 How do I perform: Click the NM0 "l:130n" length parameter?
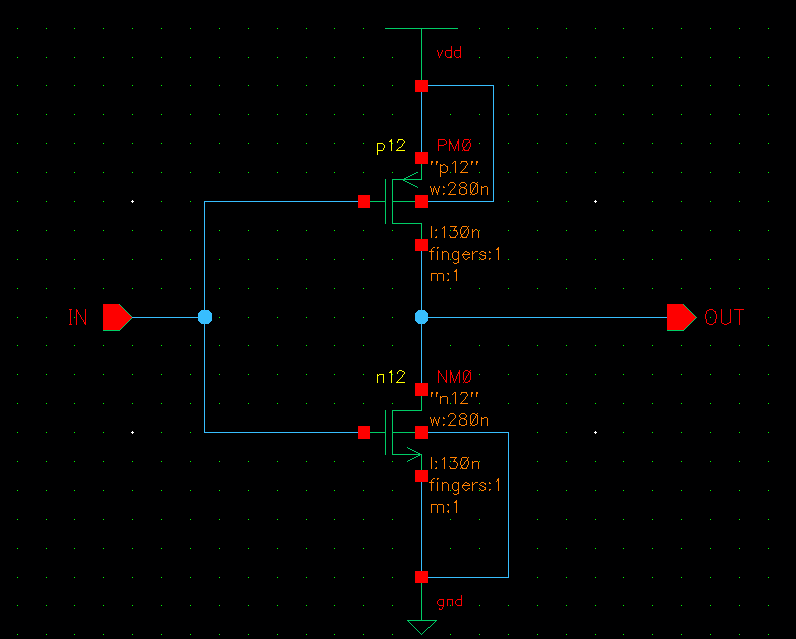455,463
